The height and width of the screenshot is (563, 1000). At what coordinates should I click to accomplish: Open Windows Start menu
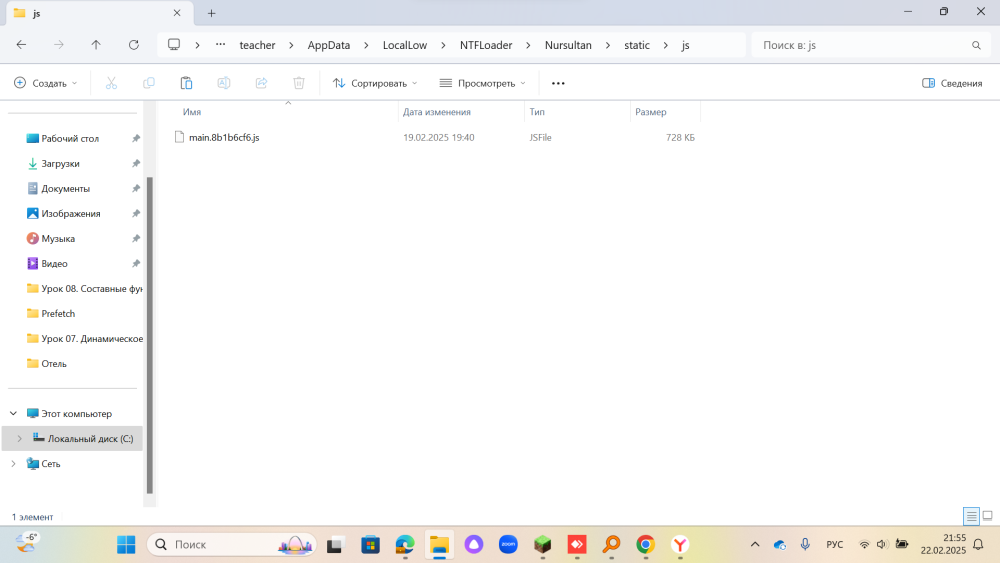(x=126, y=545)
